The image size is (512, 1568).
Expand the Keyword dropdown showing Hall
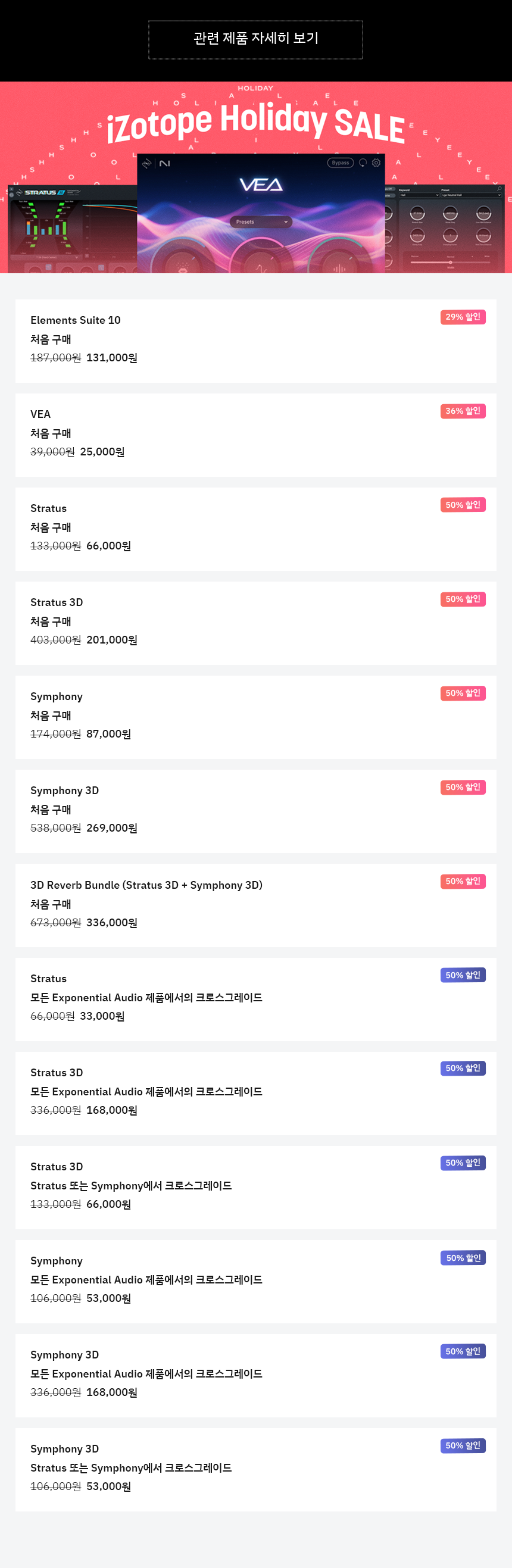[419, 195]
